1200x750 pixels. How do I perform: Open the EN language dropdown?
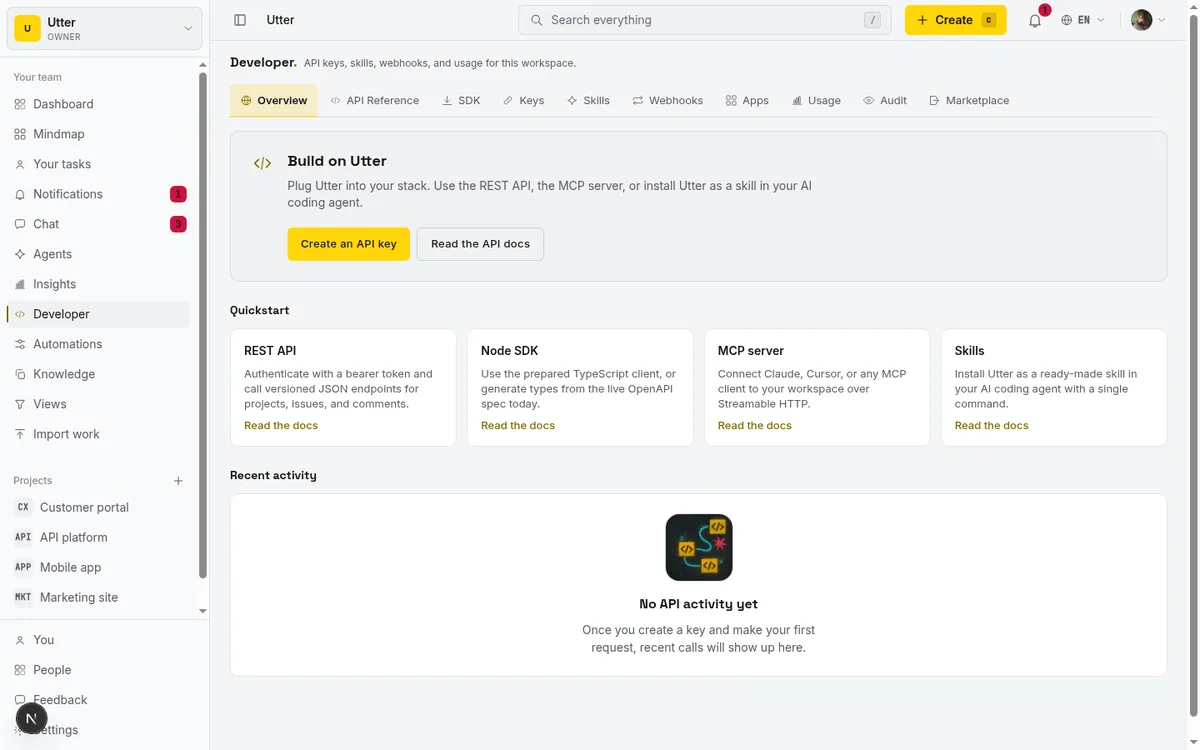1083,20
